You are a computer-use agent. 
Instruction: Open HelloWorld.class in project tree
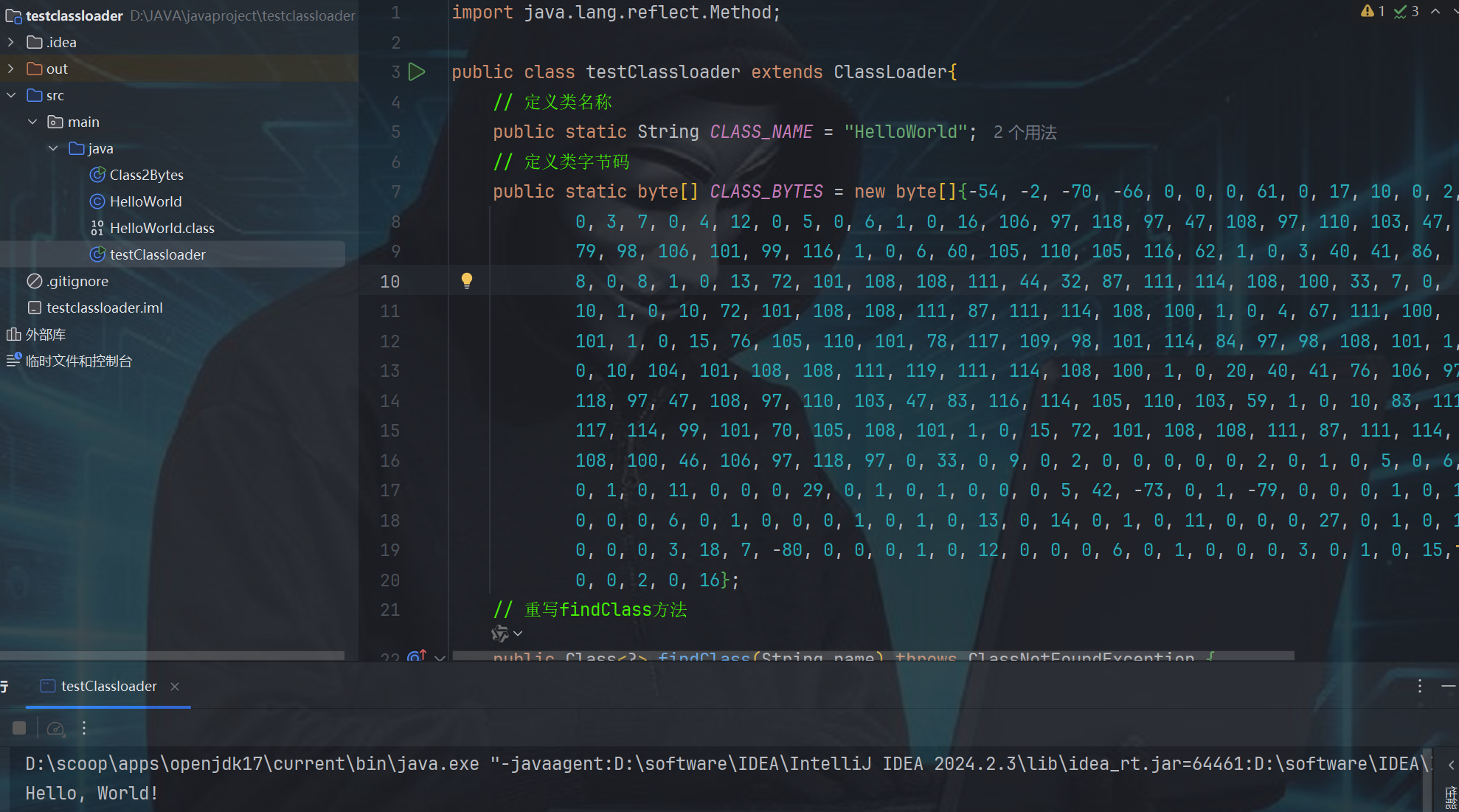pos(162,228)
